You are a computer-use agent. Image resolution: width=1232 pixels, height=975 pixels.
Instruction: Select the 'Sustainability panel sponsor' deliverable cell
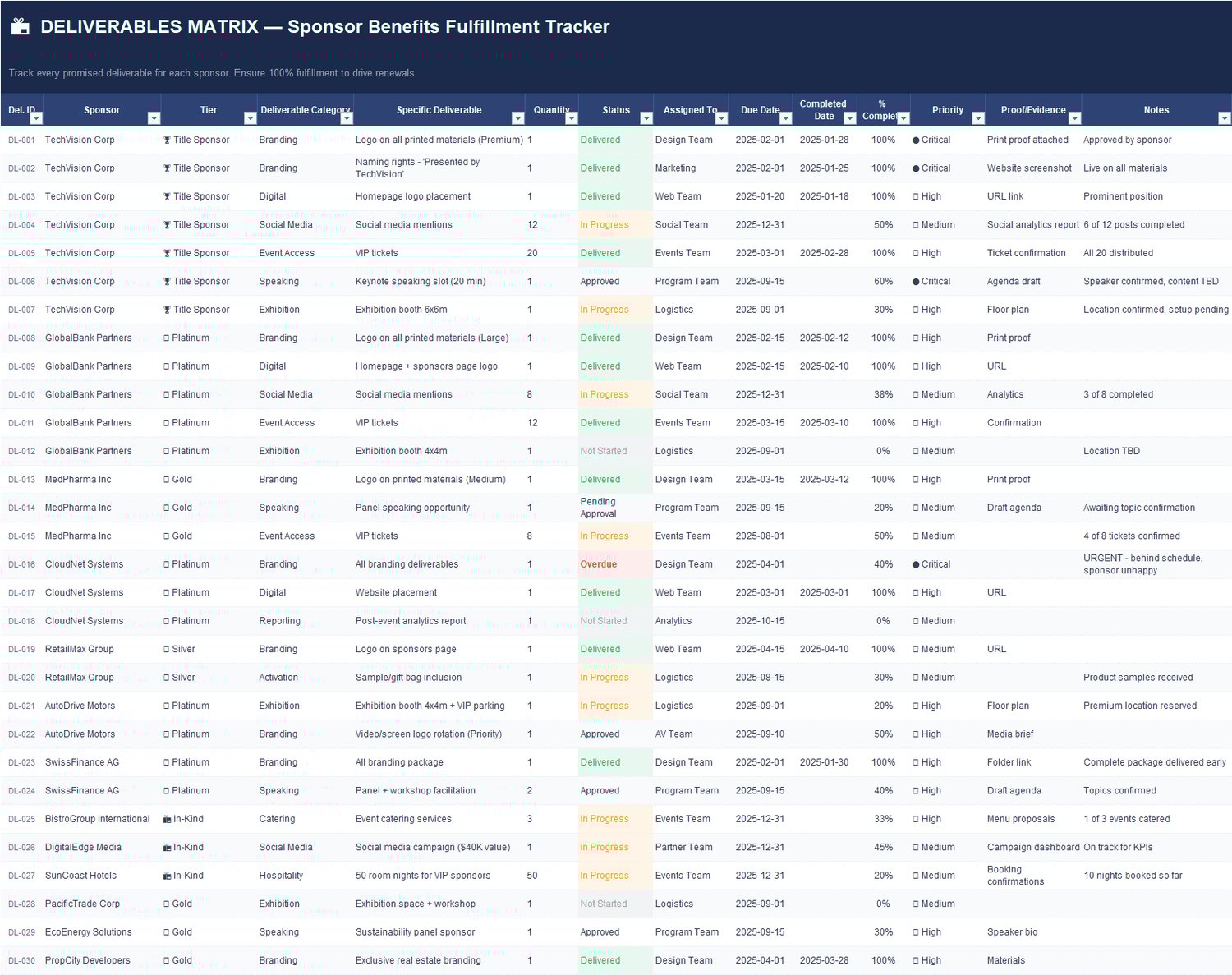pos(439,932)
